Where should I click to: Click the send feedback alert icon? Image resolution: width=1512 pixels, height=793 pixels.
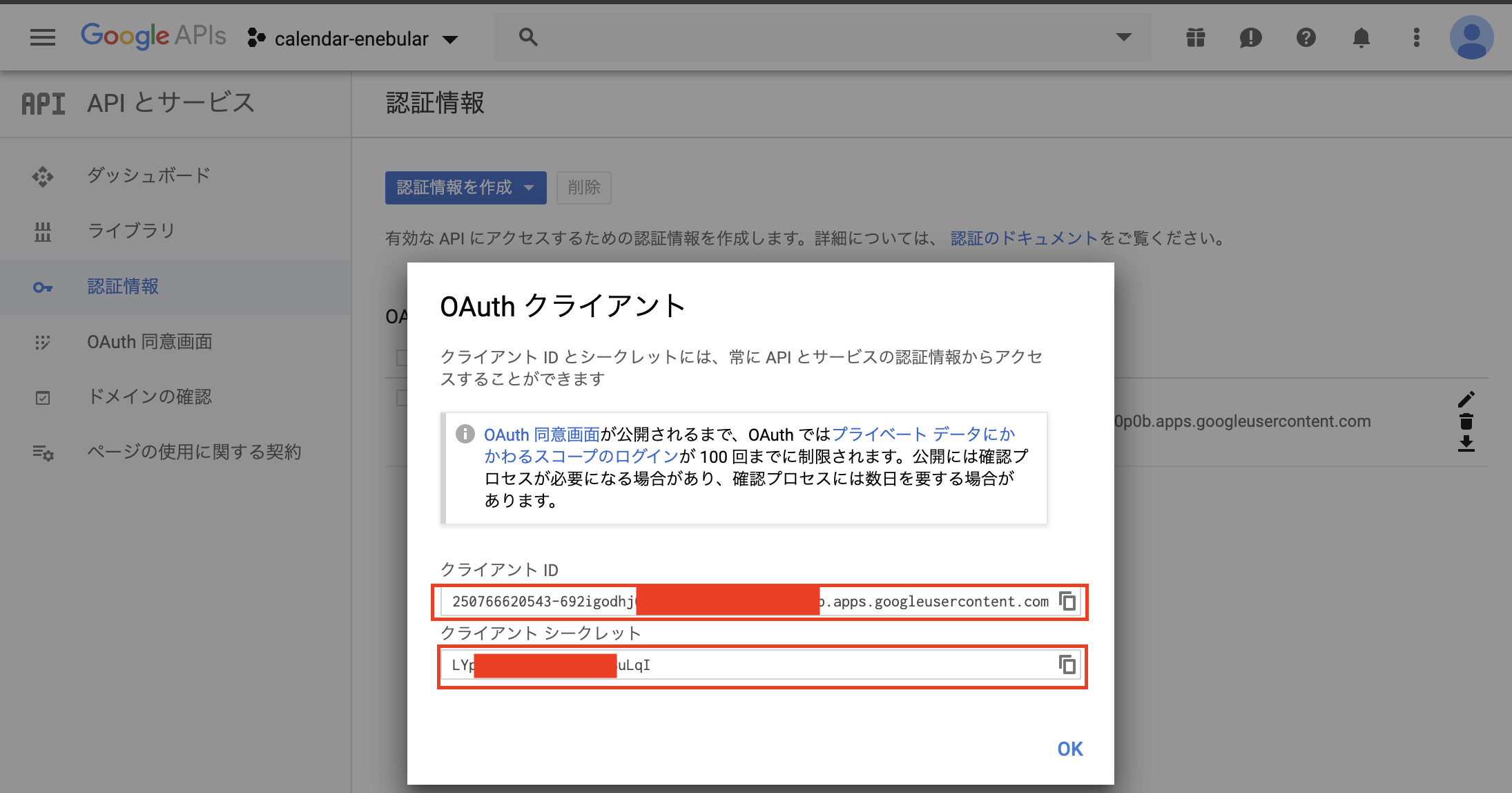pos(1251,37)
